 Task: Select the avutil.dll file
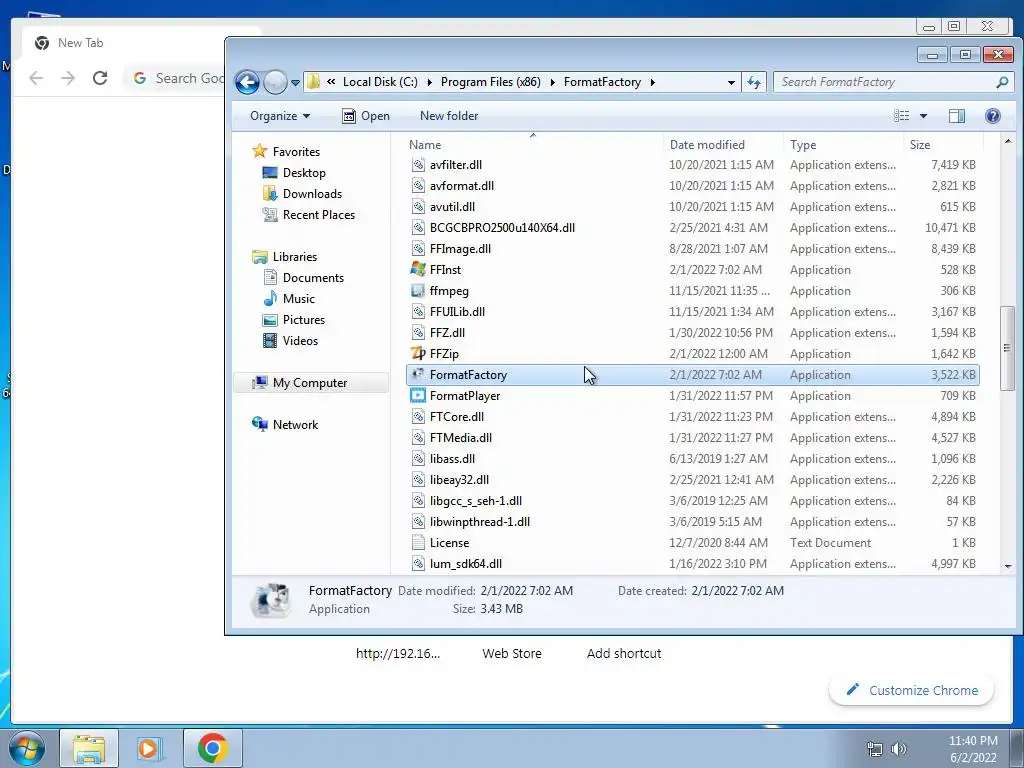tap(452, 207)
